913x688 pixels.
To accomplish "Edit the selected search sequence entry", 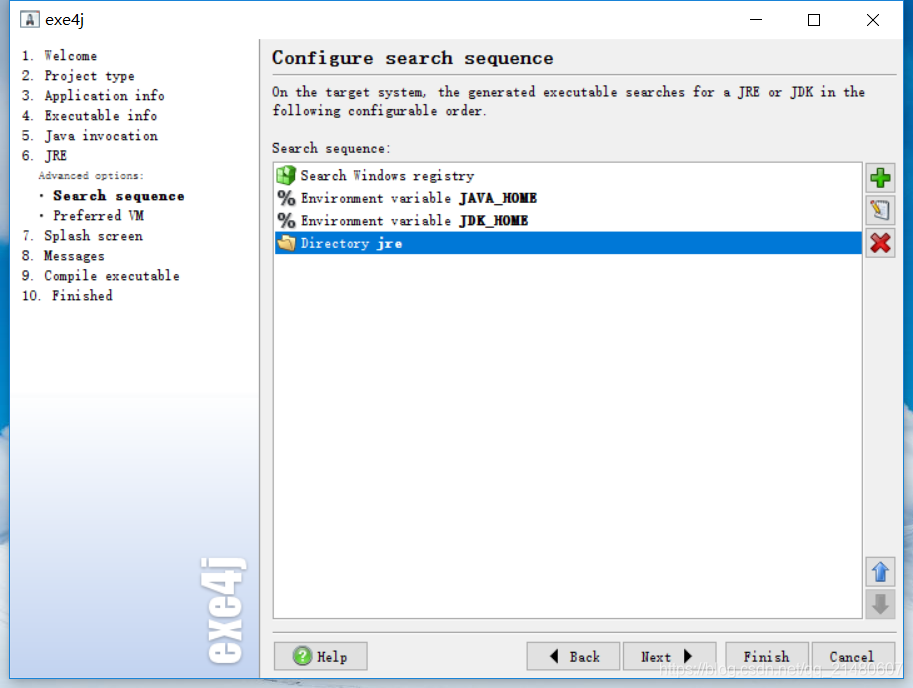I will tap(880, 210).
